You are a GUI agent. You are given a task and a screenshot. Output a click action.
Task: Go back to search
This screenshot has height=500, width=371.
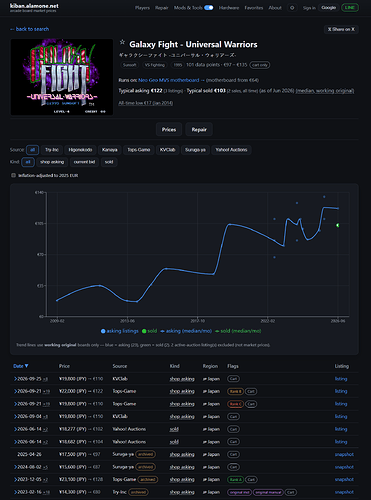pyautogui.click(x=29, y=29)
